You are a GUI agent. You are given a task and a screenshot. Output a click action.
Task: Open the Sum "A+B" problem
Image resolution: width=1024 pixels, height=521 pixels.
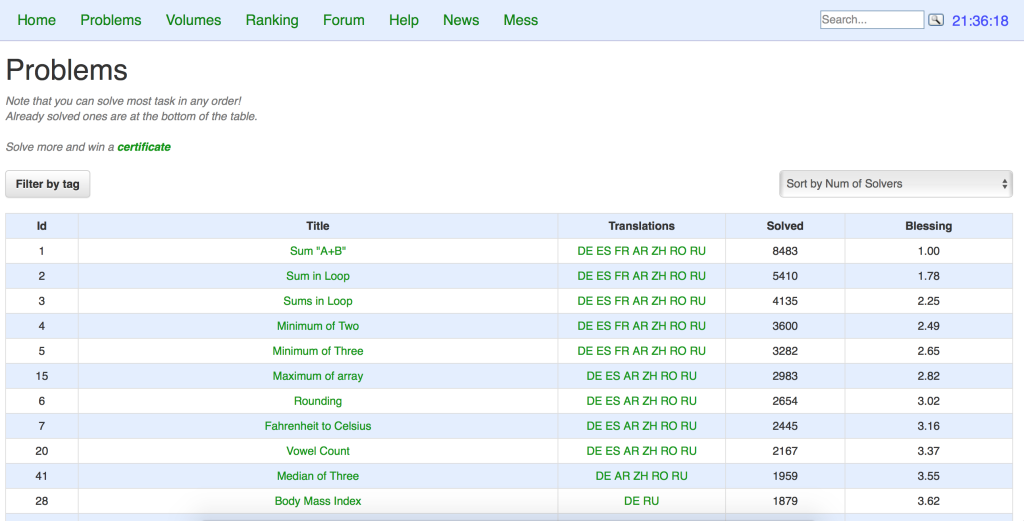pos(318,251)
